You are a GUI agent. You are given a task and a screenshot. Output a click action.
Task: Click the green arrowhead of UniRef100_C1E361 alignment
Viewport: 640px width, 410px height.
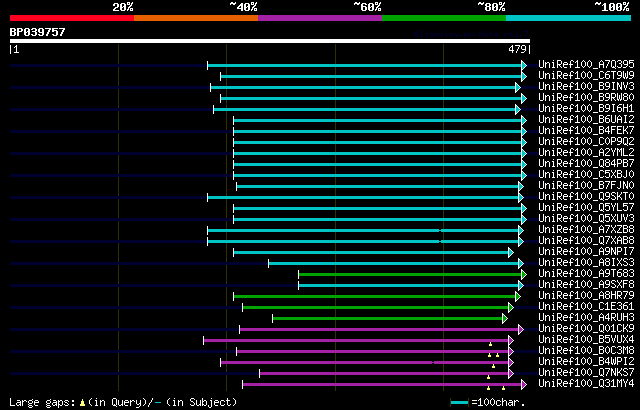click(511, 308)
